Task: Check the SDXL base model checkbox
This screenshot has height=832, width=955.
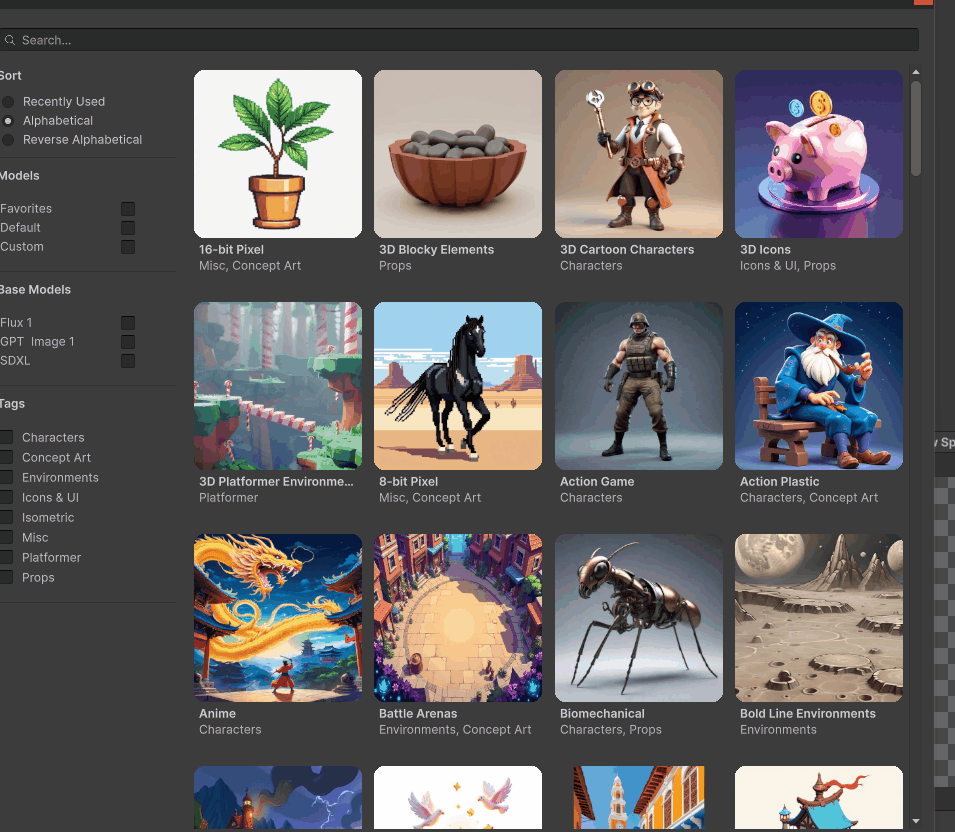Action: [128, 361]
